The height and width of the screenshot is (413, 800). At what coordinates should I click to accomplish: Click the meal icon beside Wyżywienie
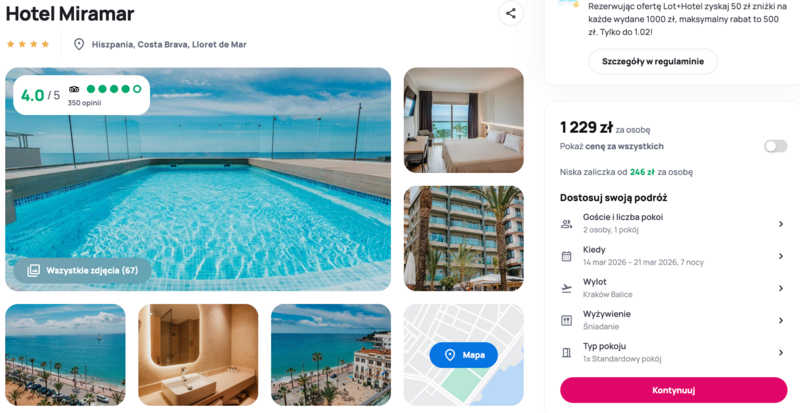566,321
